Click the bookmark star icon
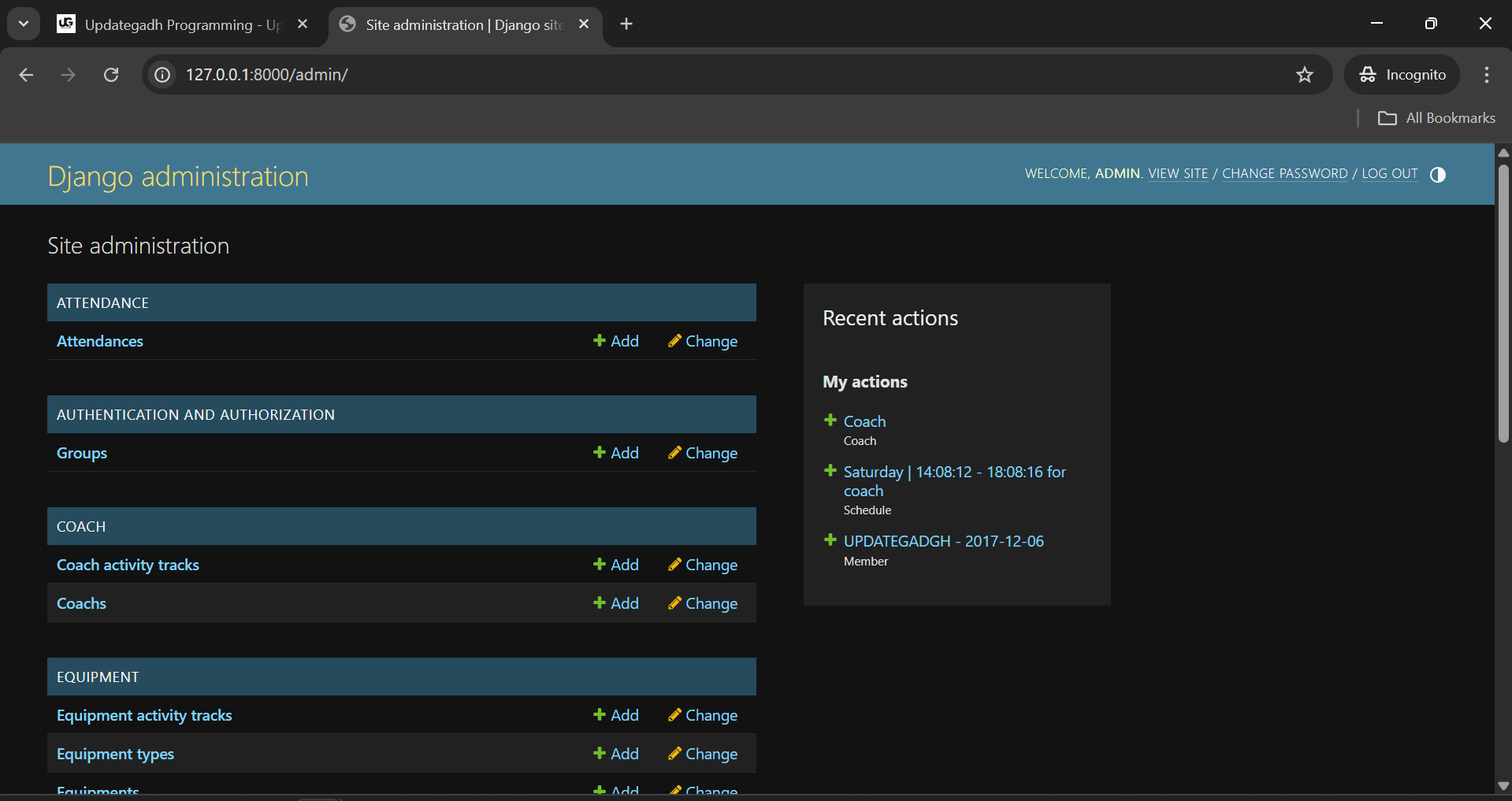This screenshot has height=801, width=1512. tap(1305, 75)
